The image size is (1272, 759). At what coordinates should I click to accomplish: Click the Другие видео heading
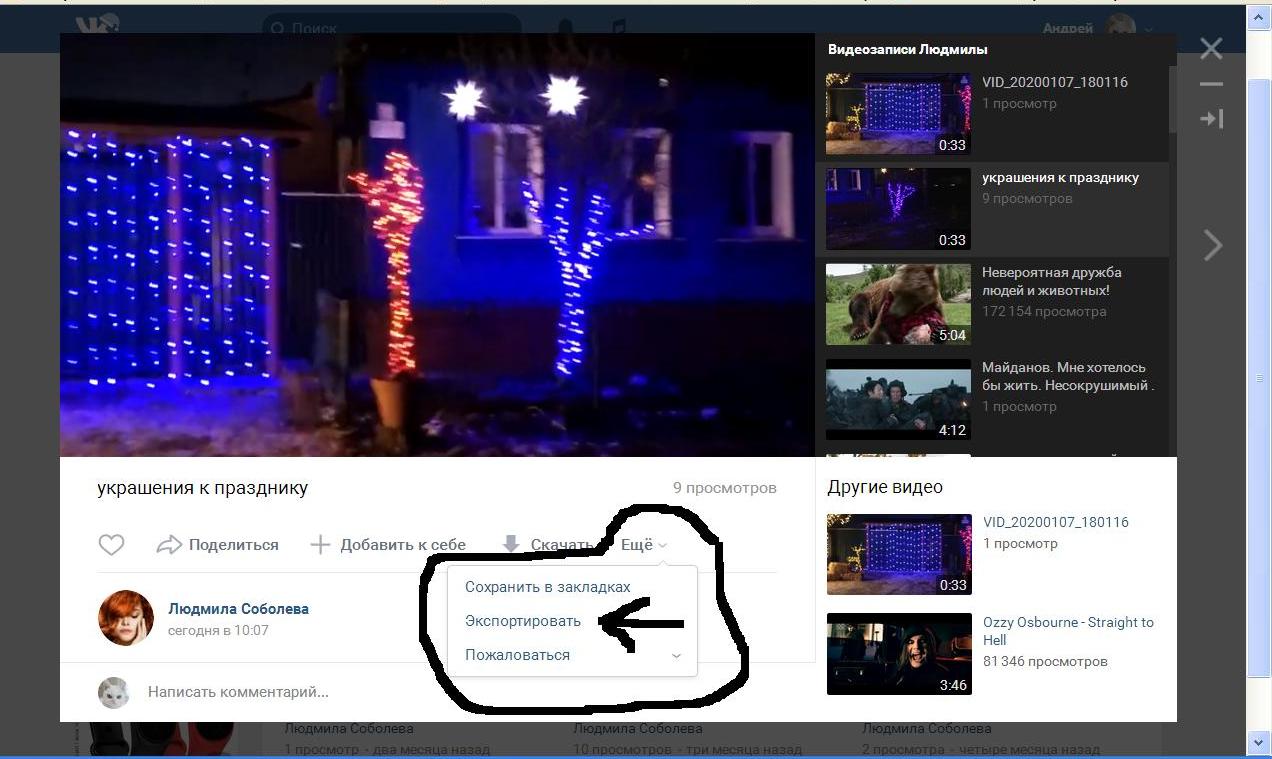click(x=885, y=487)
